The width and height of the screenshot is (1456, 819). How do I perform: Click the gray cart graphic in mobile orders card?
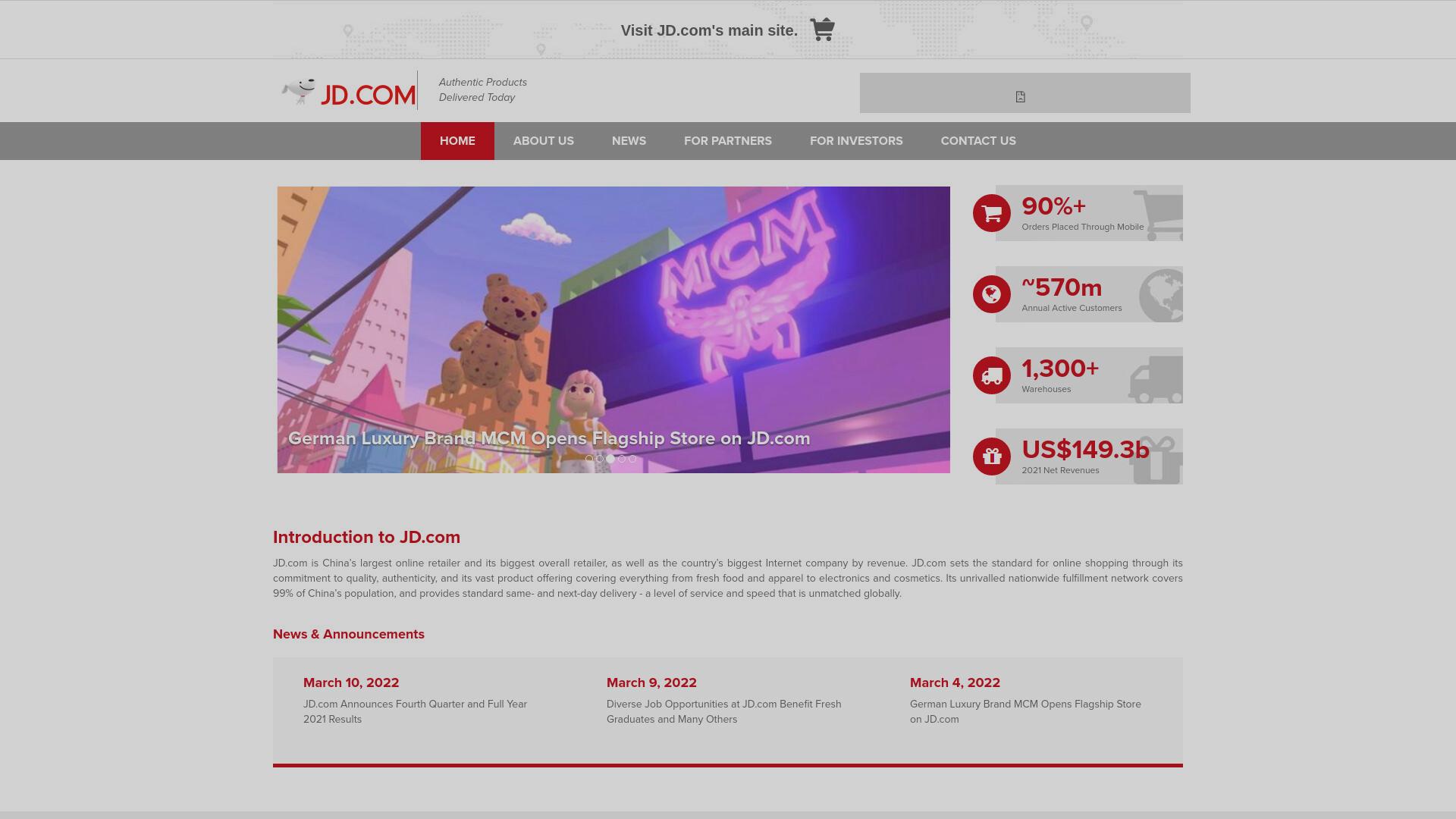(1158, 215)
